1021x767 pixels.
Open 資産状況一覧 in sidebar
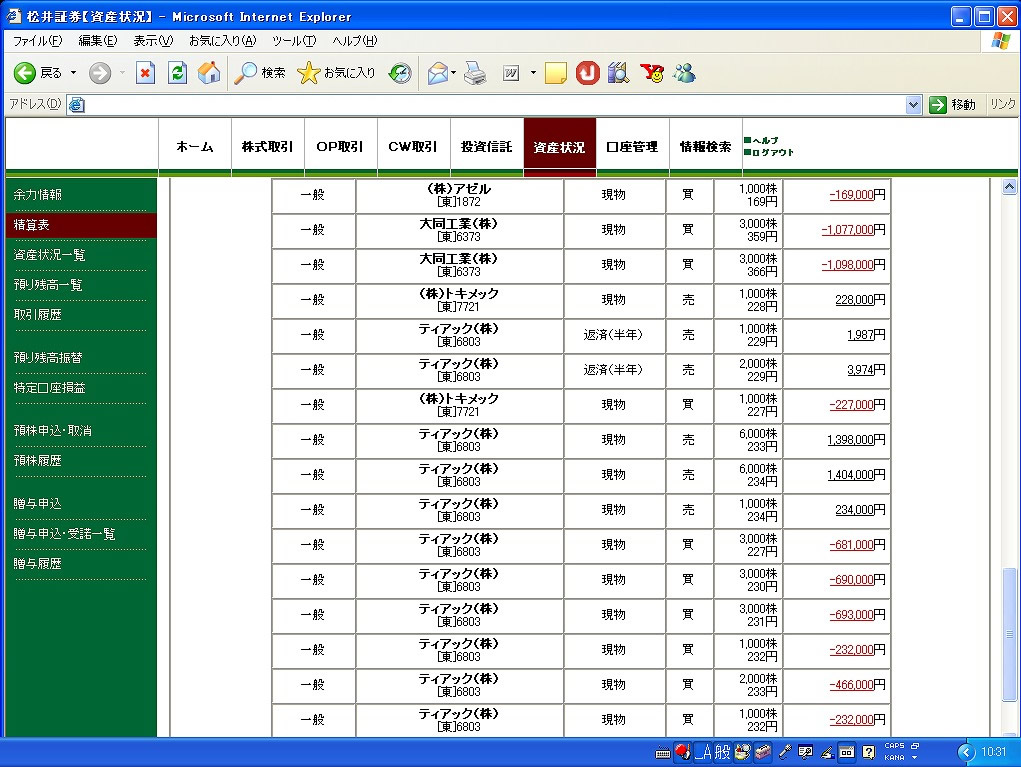point(49,255)
